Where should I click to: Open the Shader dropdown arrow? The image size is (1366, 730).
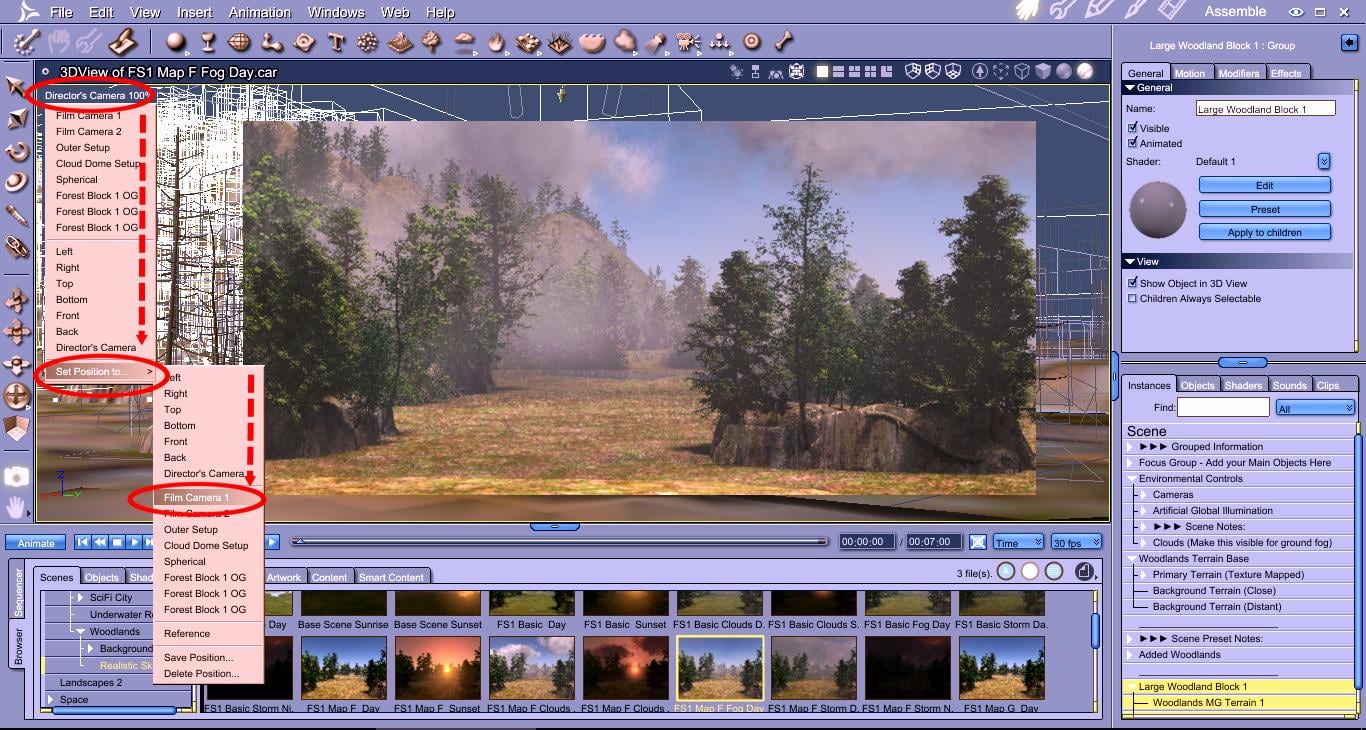1324,161
